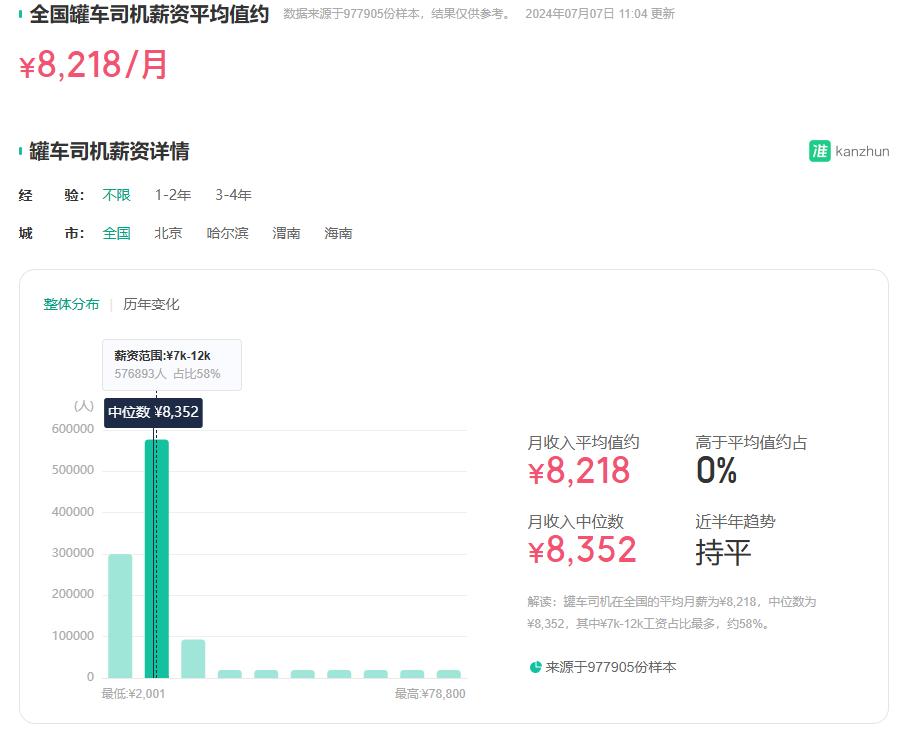This screenshot has height=734, width=904.
Task: Choose 渭南 as the city
Action: point(286,233)
